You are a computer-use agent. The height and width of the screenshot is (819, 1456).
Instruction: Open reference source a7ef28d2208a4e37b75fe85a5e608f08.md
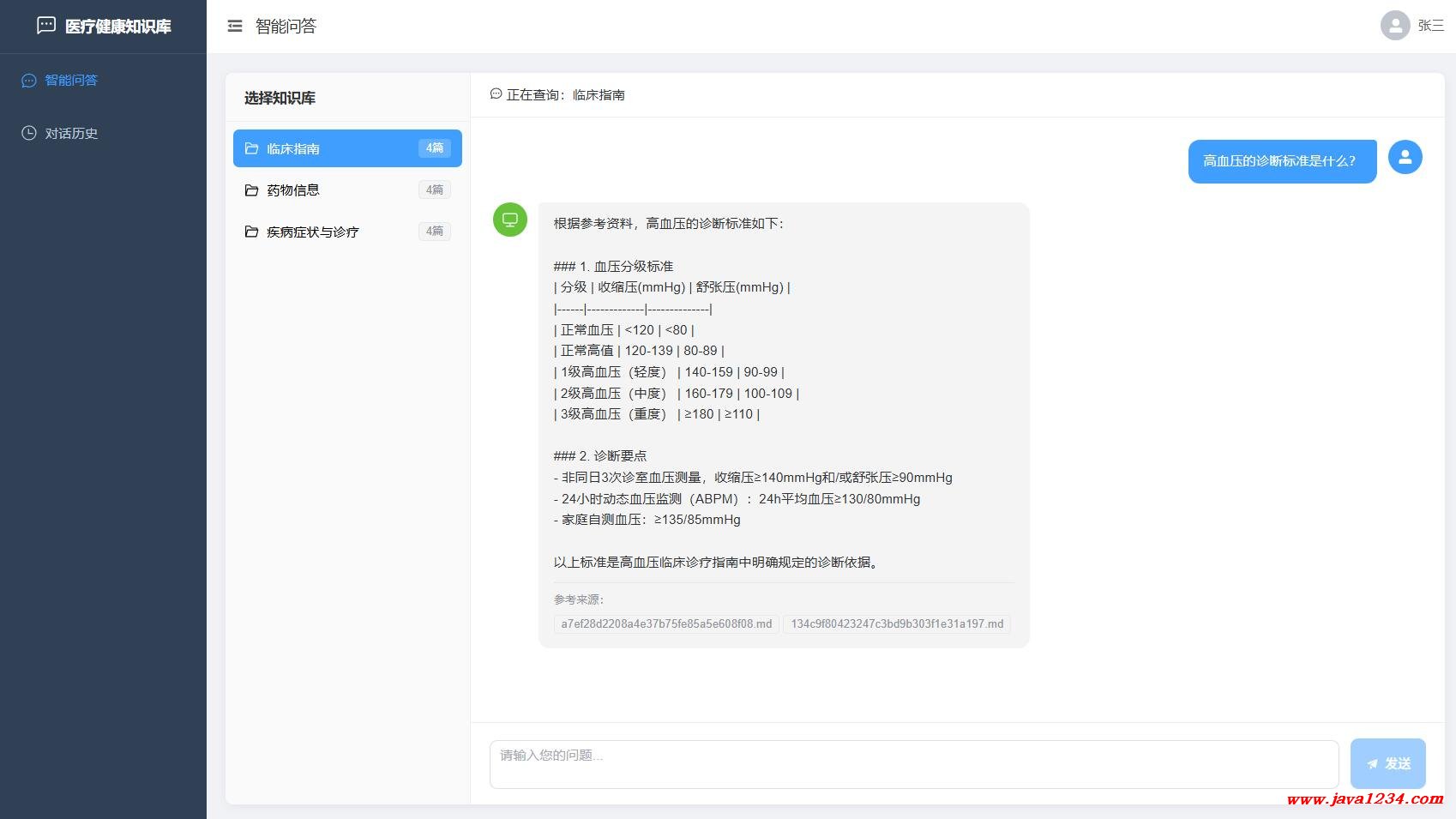(x=666, y=624)
